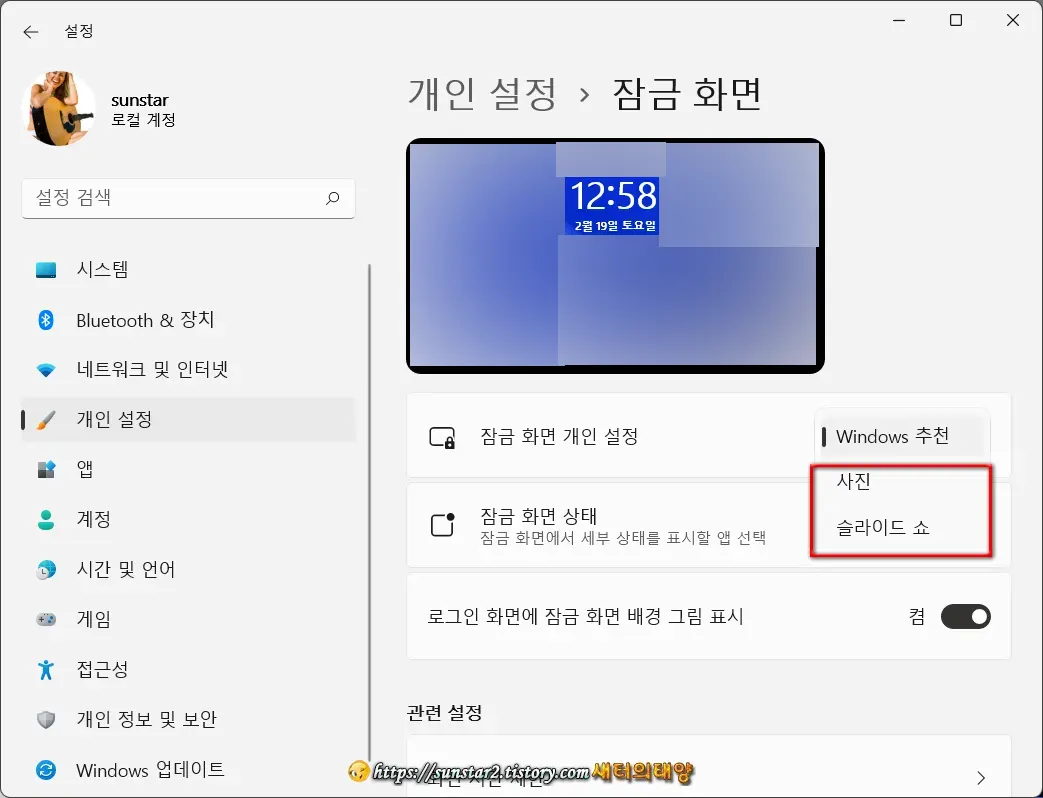Viewport: 1043px width, 798px height.
Task: Click inside the 설정 검색 search field
Action: pyautogui.click(x=188, y=198)
